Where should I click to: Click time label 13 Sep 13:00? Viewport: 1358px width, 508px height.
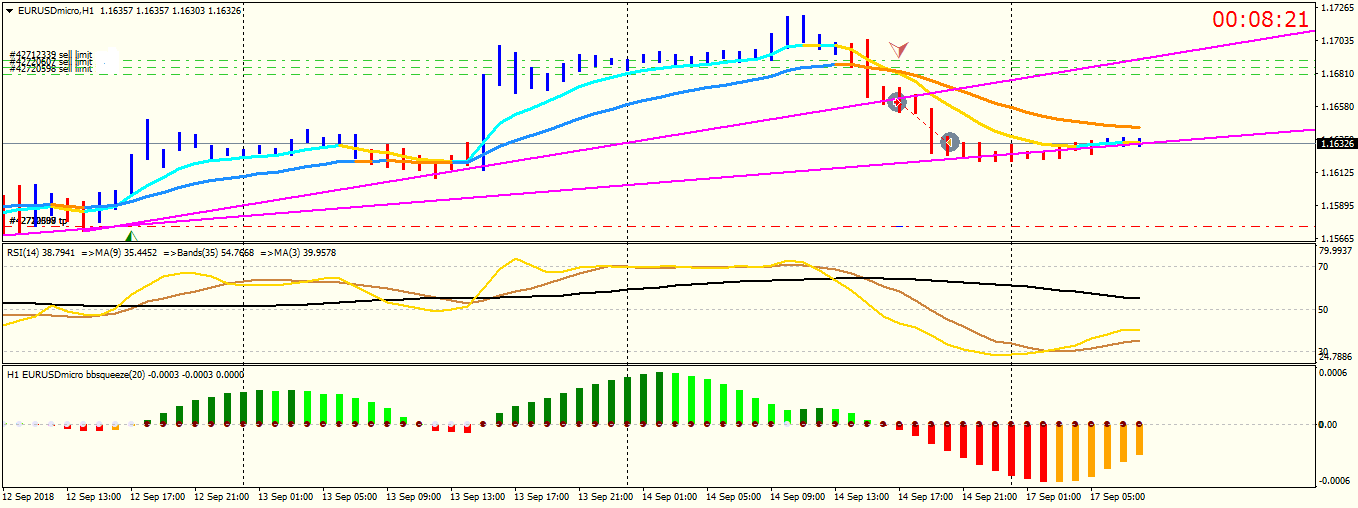click(476, 496)
